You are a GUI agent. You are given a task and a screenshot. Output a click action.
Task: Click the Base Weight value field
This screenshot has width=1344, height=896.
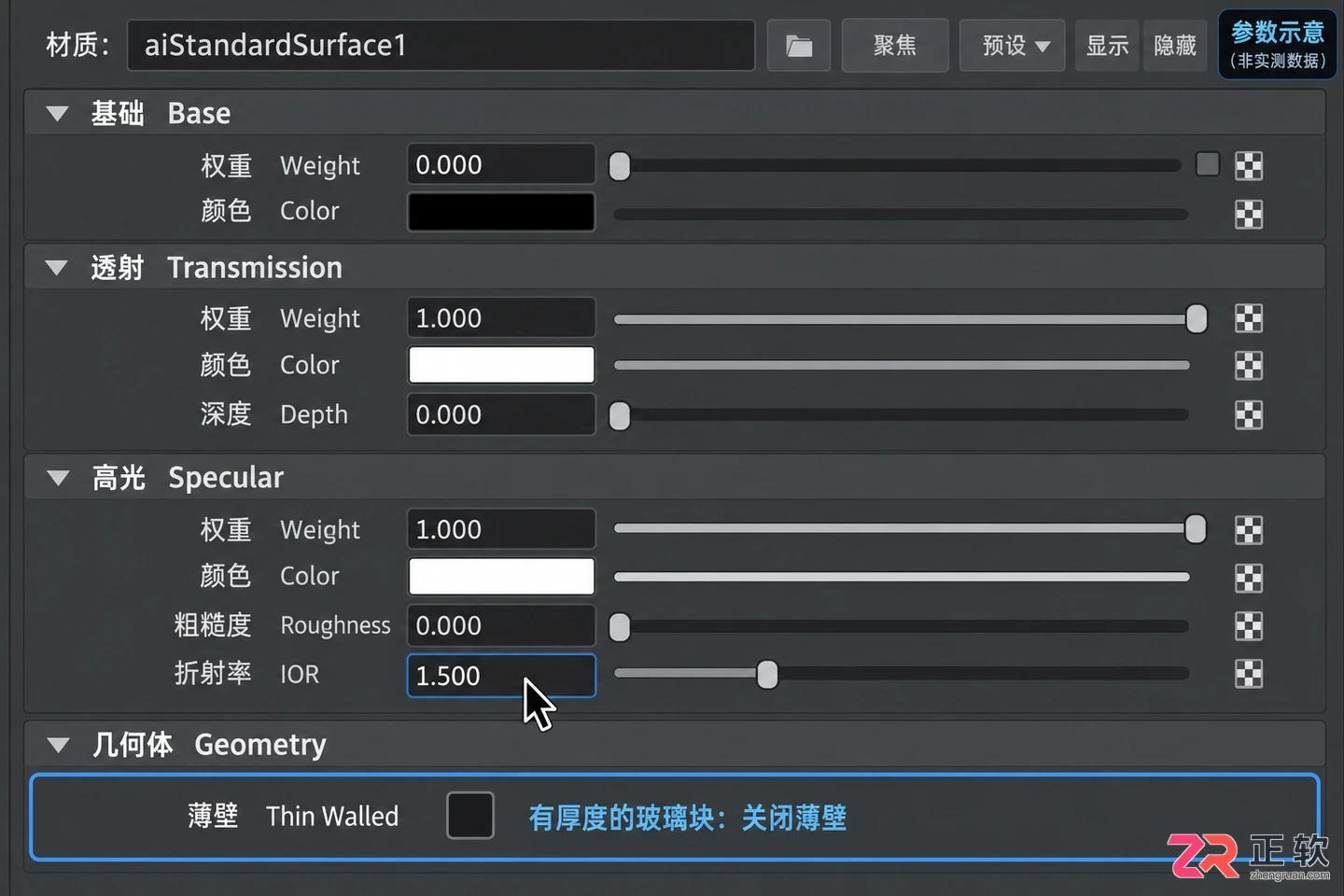(501, 165)
